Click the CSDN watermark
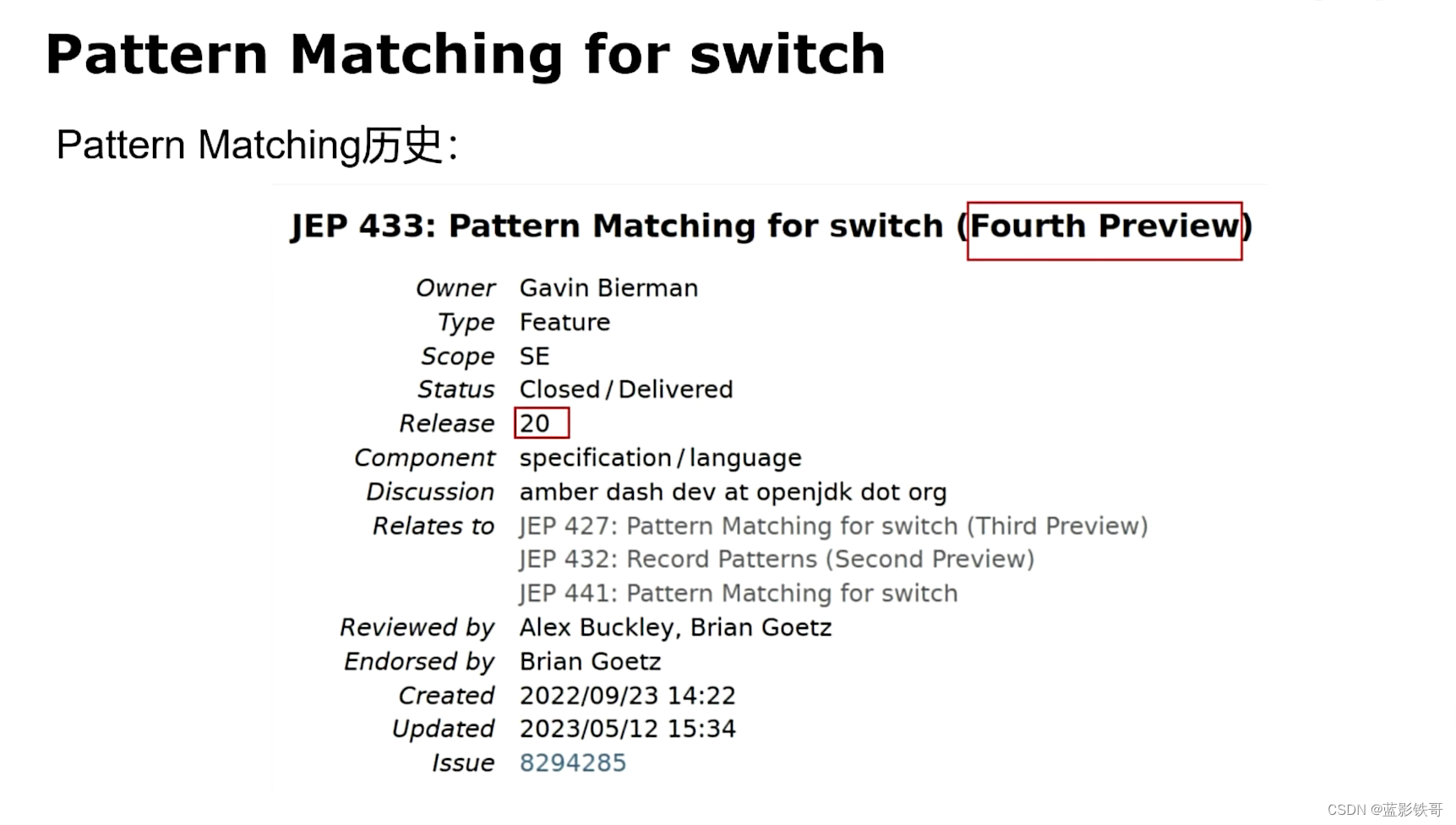This screenshot has width=1456, height=825. coord(1384,810)
